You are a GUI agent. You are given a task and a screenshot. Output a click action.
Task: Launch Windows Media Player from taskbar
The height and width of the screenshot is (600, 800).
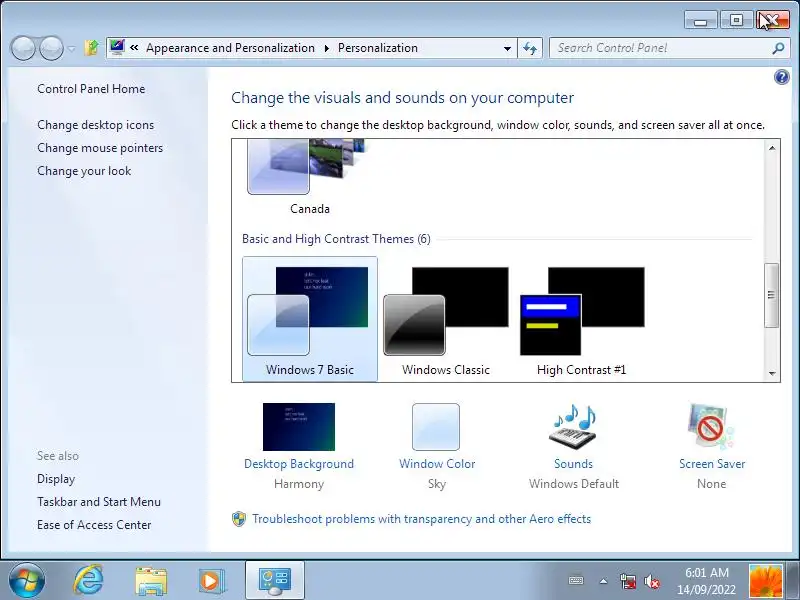[x=211, y=581]
